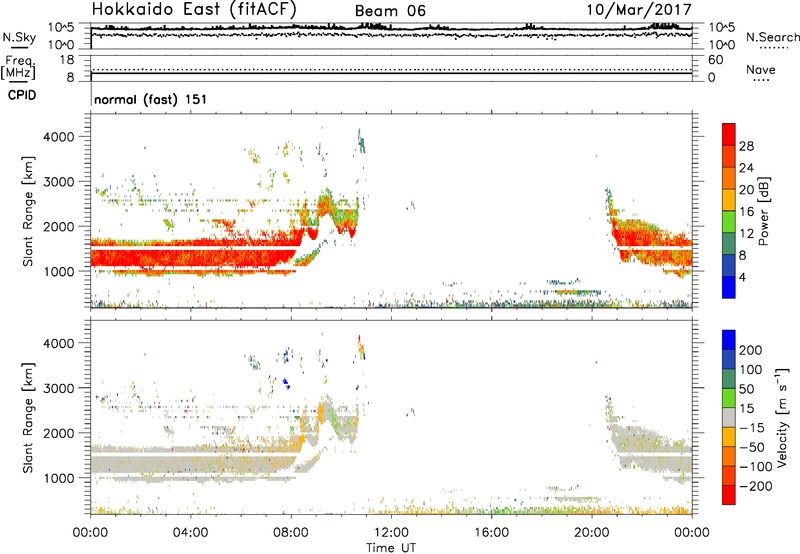Click the 'N.Sky' legend label
Viewport: 800px width, 554px height.
(19, 37)
